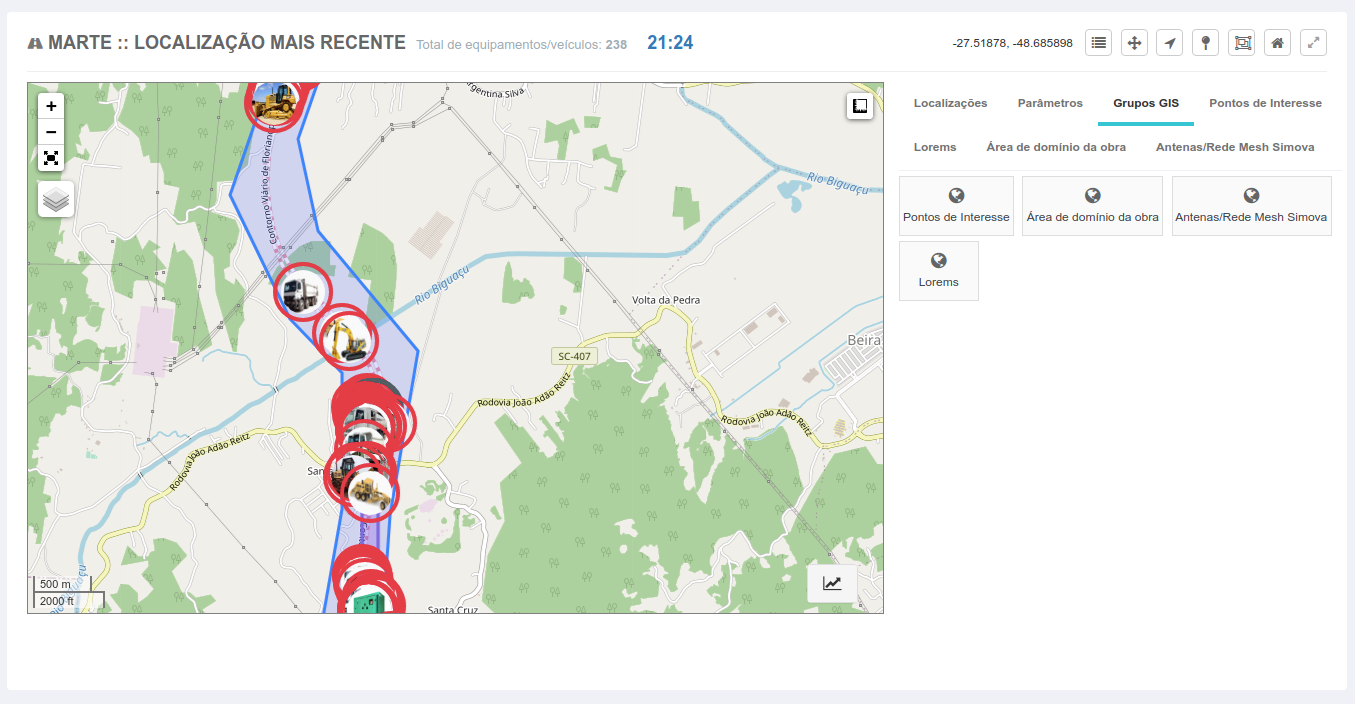Click the navigation arrow icon
This screenshot has height=704, width=1355.
coord(1170,43)
